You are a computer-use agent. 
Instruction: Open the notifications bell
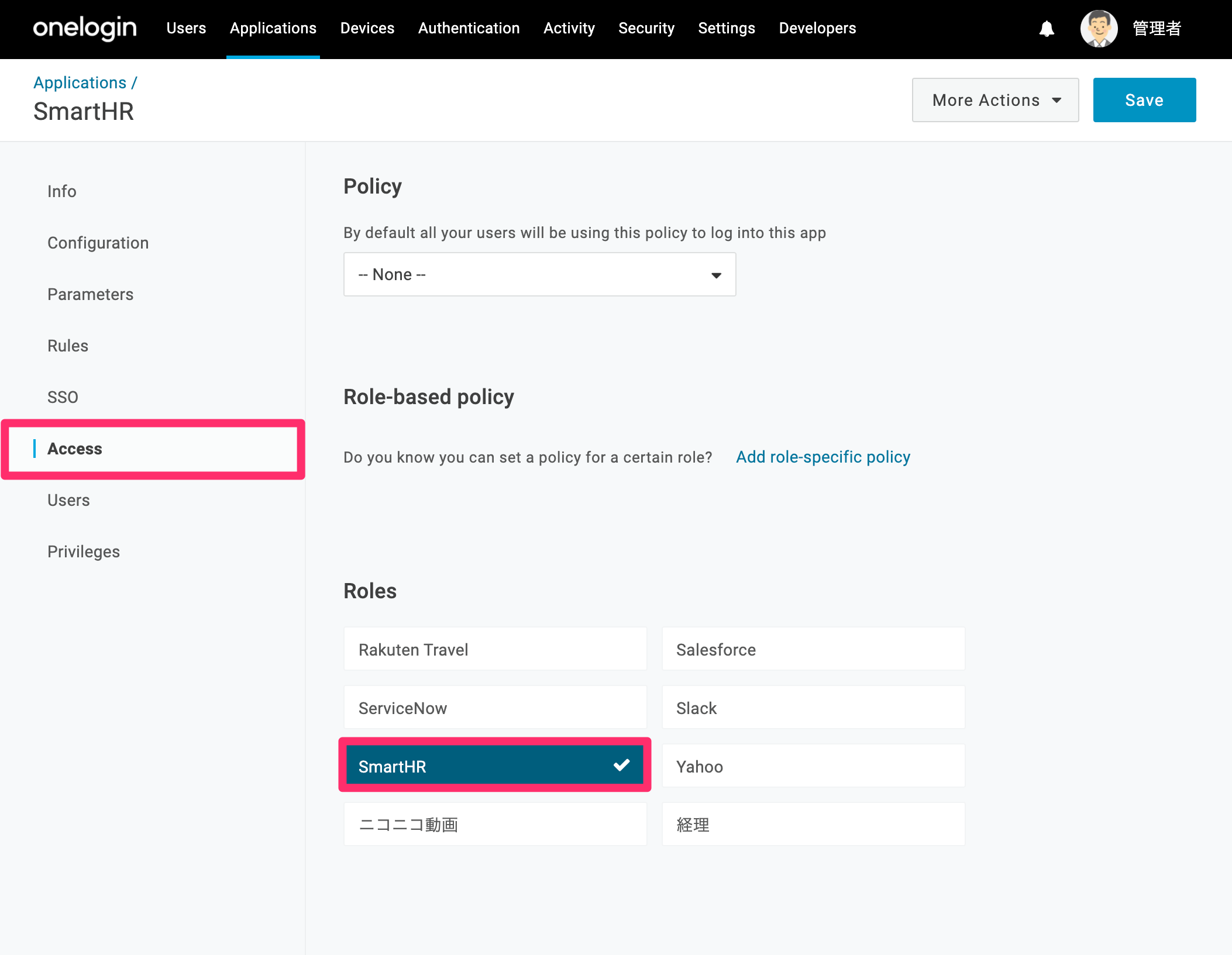[1047, 28]
